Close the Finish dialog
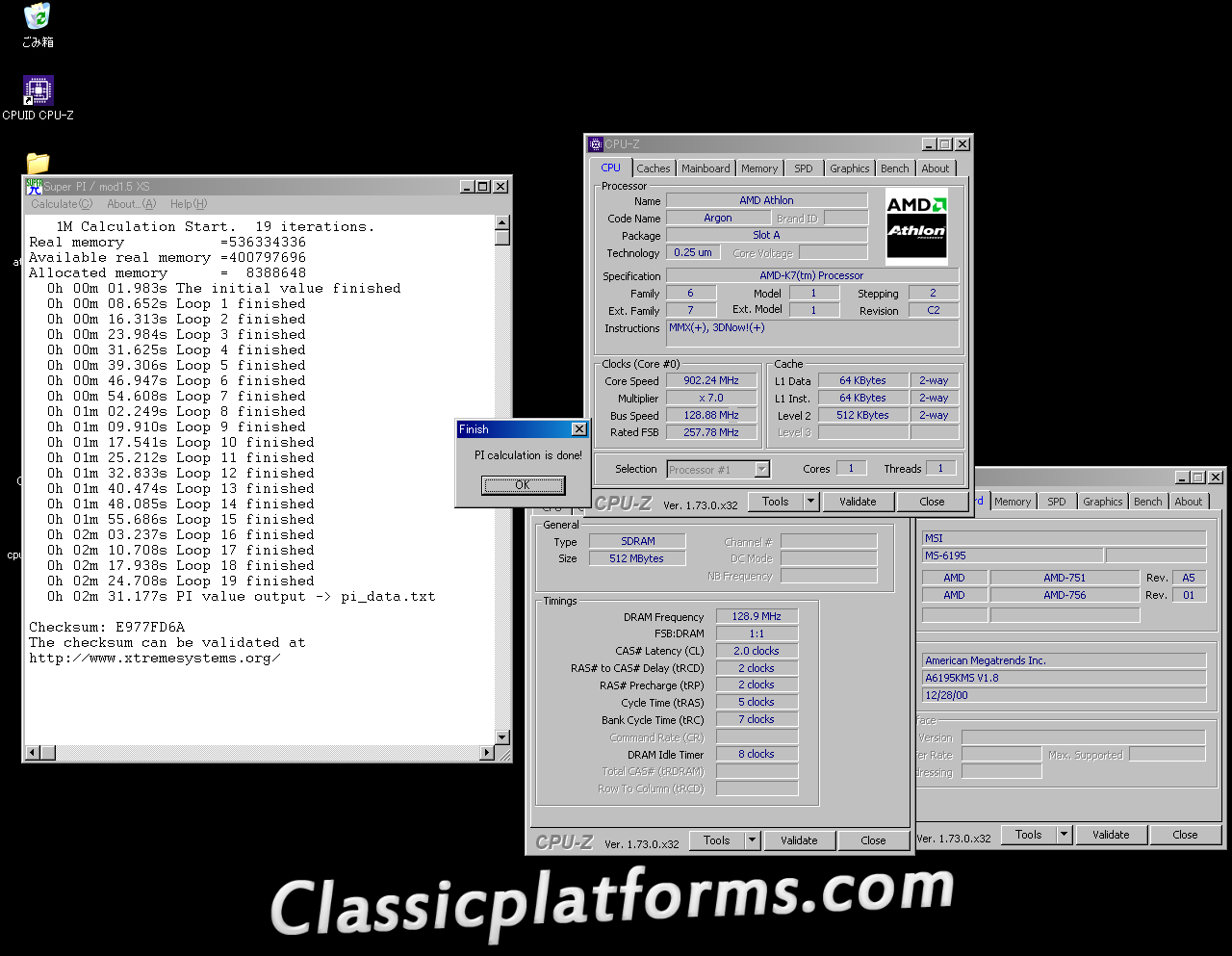 (x=578, y=429)
